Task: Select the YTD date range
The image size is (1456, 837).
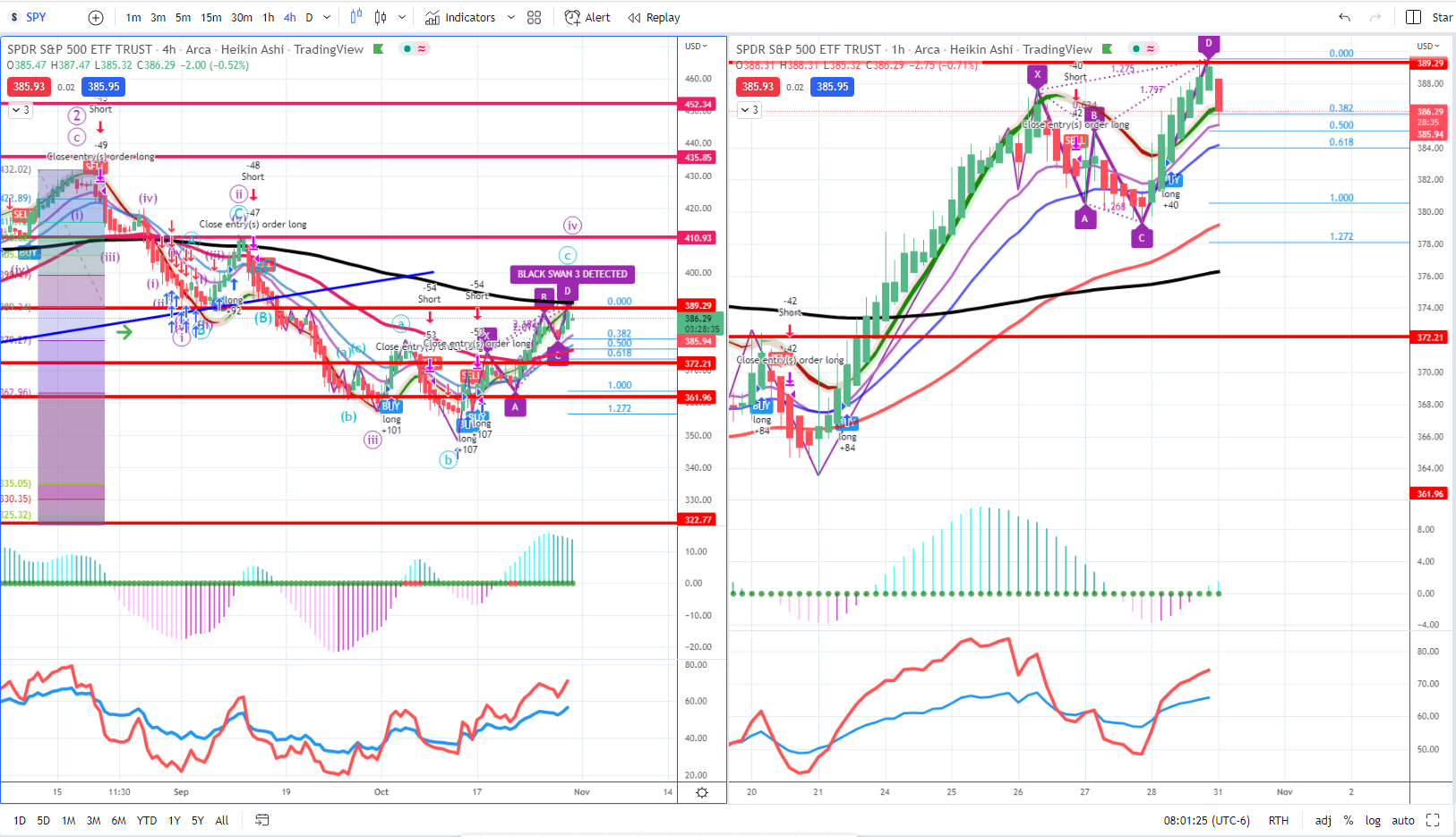Action: tap(147, 820)
